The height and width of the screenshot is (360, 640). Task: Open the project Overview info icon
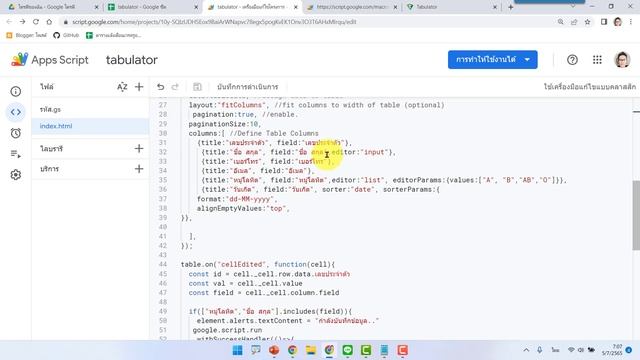(16, 91)
